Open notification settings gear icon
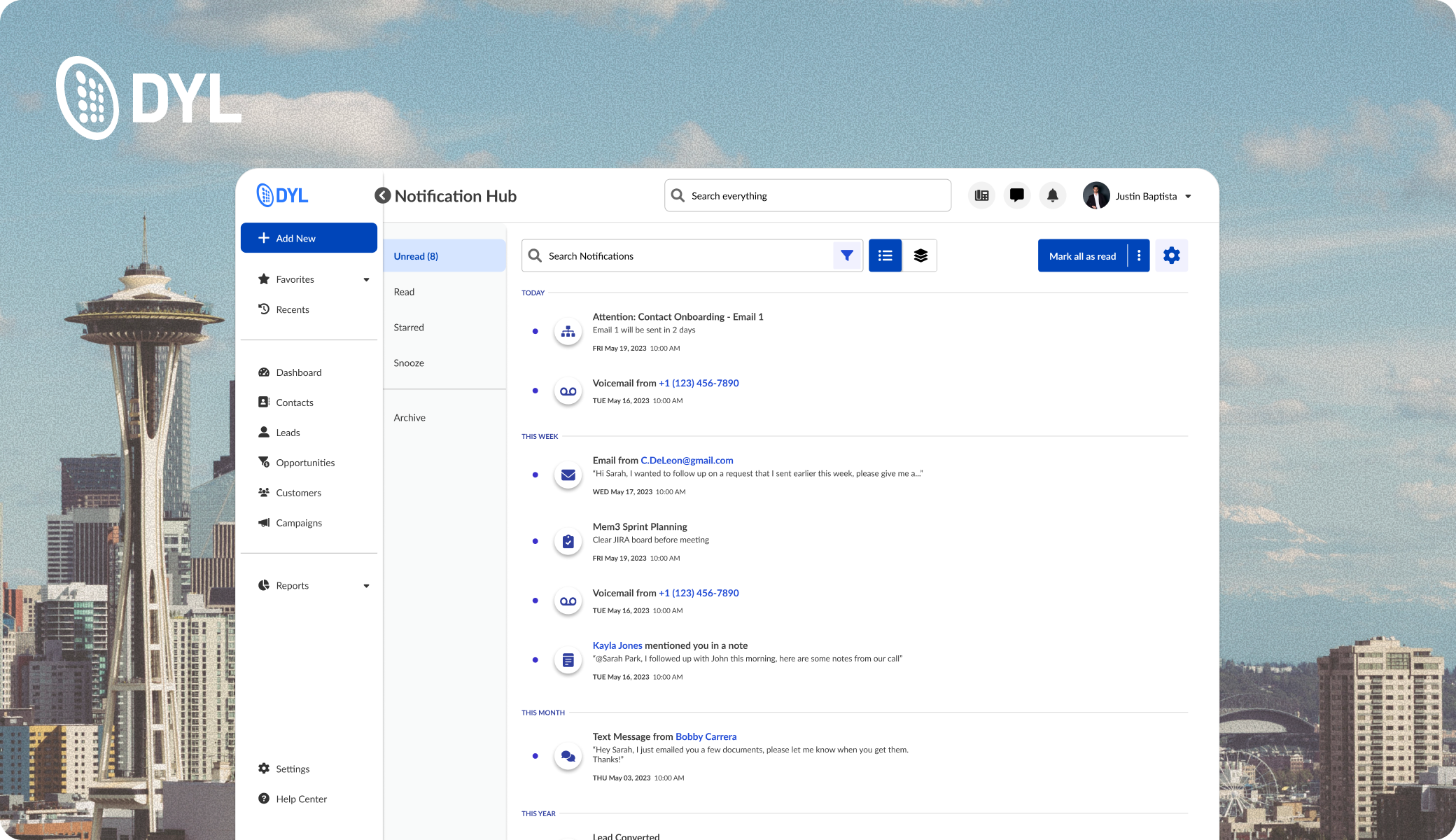This screenshot has height=840, width=1456. point(1171,255)
